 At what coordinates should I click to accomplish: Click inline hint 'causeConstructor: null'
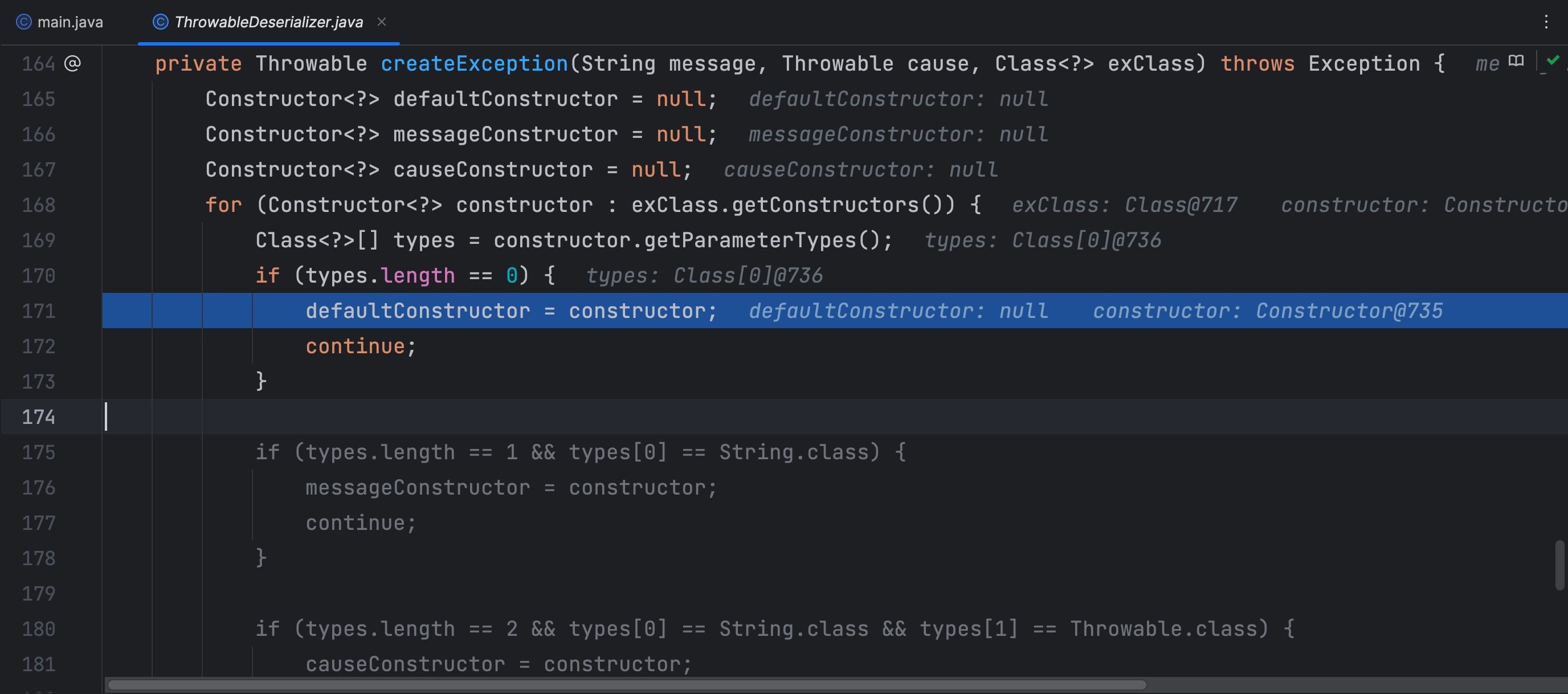point(861,170)
